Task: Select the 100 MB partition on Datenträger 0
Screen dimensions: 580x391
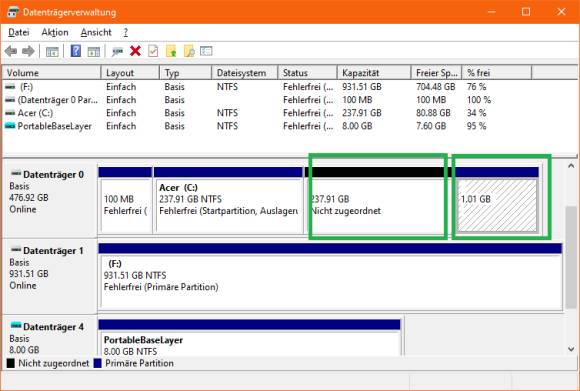Action: (x=125, y=200)
